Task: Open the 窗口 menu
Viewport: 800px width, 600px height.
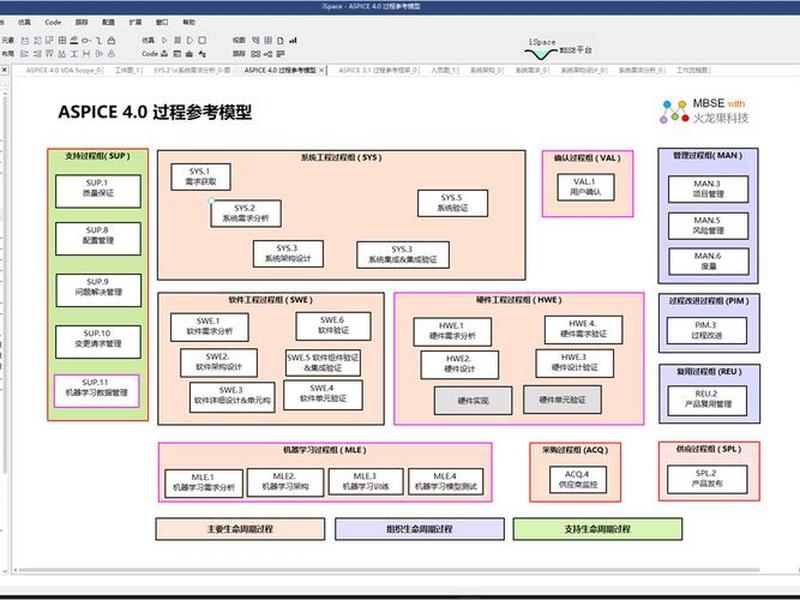Action: (x=162, y=22)
